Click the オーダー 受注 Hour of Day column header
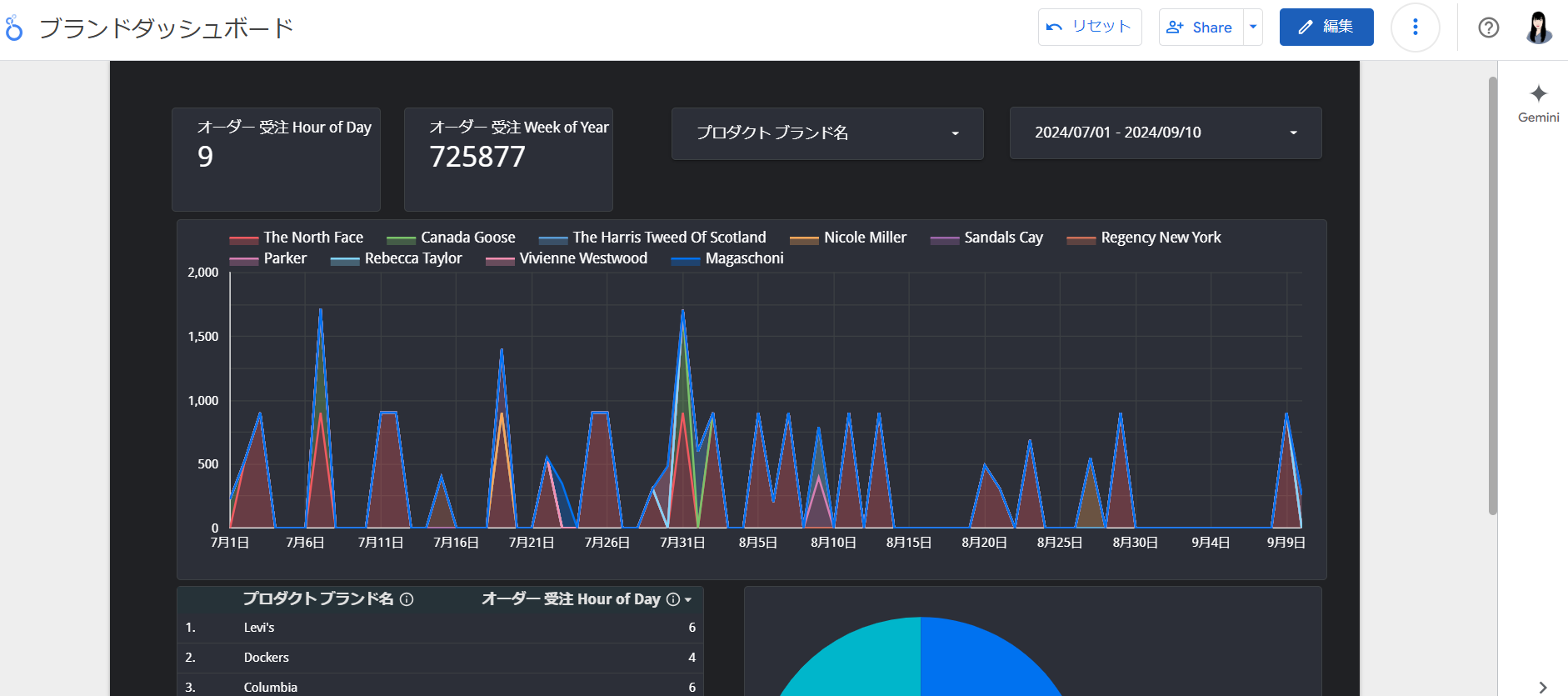The image size is (1568, 696). (x=571, y=598)
